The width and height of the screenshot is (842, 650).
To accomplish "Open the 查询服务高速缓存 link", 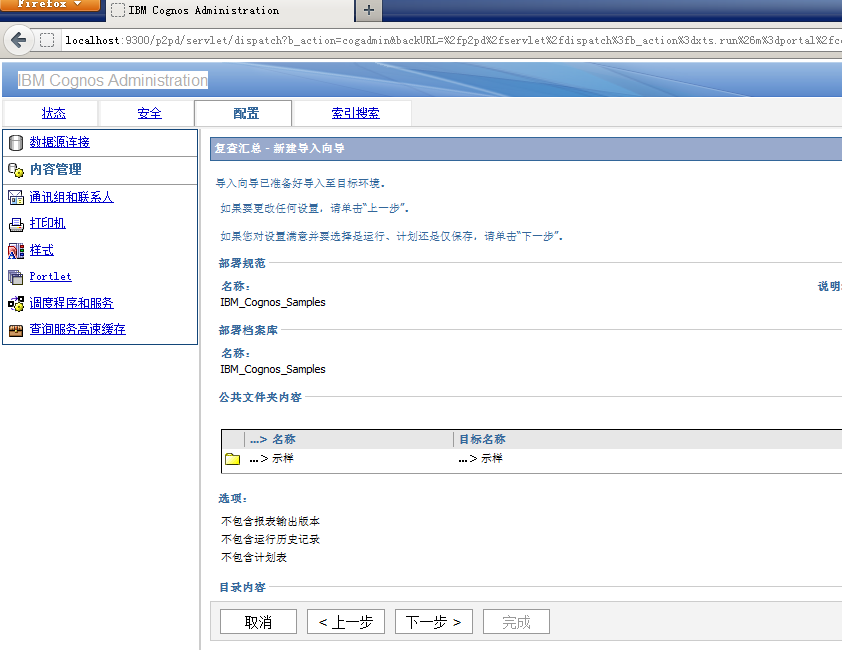I will 77,329.
